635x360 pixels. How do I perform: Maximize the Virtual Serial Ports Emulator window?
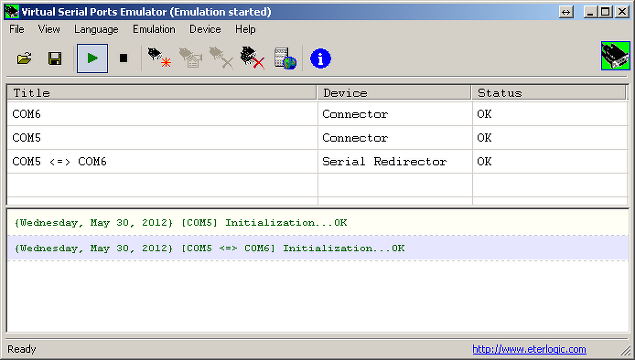[605, 12]
